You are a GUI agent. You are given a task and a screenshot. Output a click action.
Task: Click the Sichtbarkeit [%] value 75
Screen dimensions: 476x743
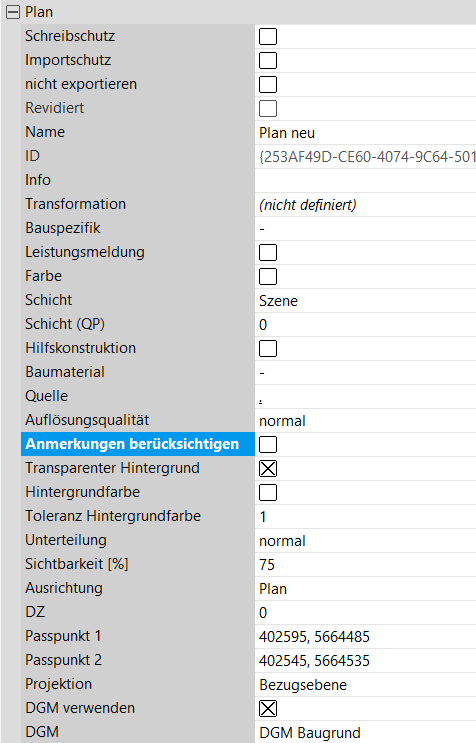(365, 564)
